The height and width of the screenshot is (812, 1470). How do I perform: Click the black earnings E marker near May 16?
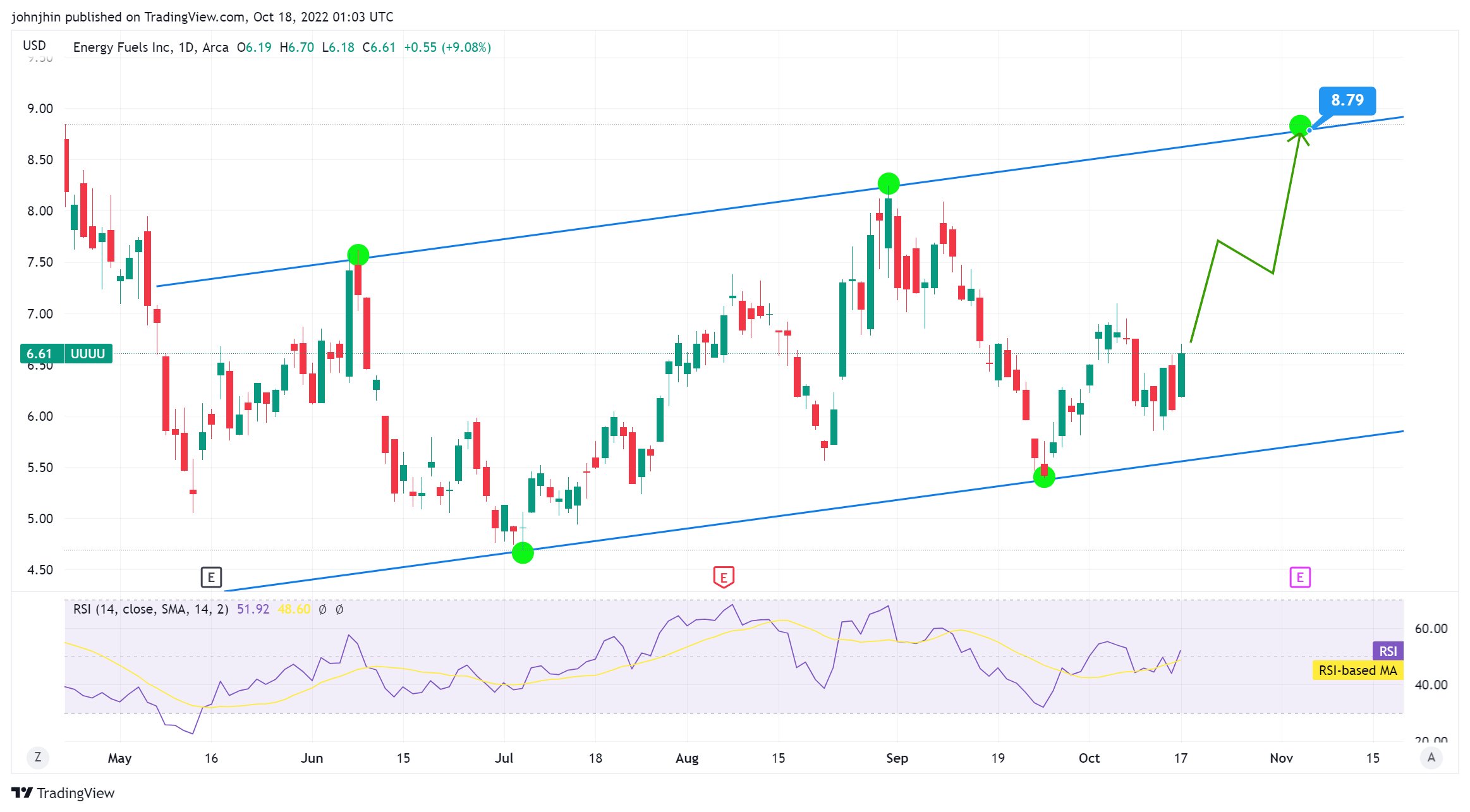211,577
